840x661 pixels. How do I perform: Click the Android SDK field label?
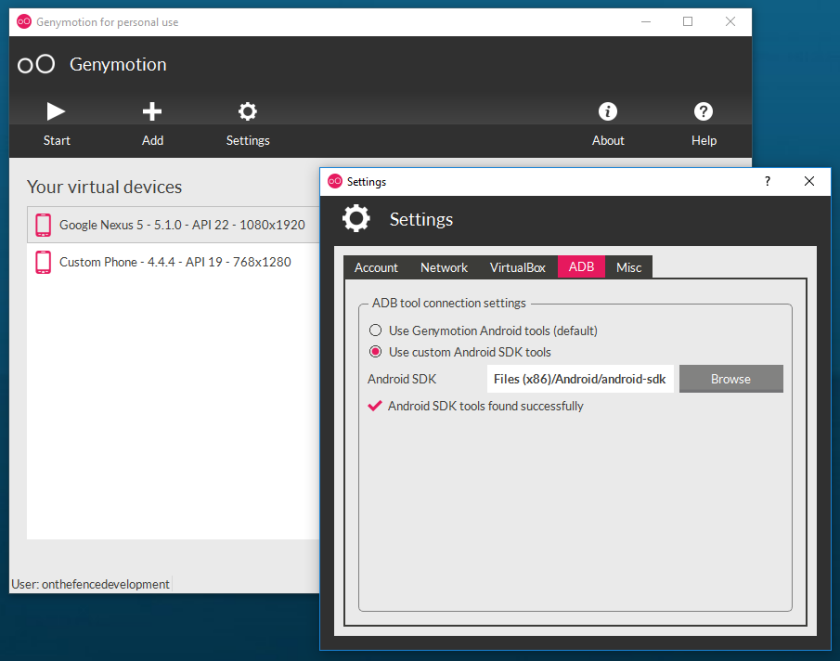pos(402,379)
